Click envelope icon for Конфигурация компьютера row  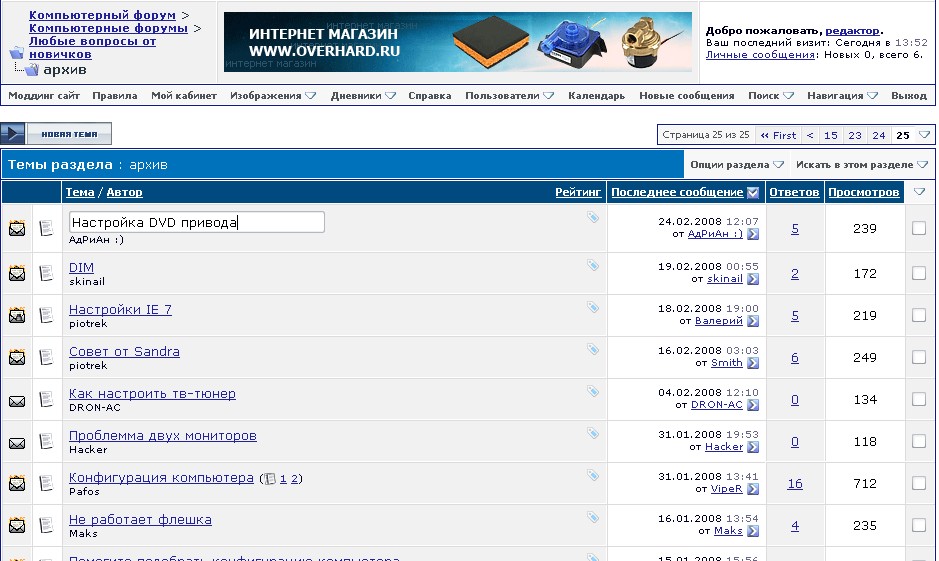click(17, 483)
